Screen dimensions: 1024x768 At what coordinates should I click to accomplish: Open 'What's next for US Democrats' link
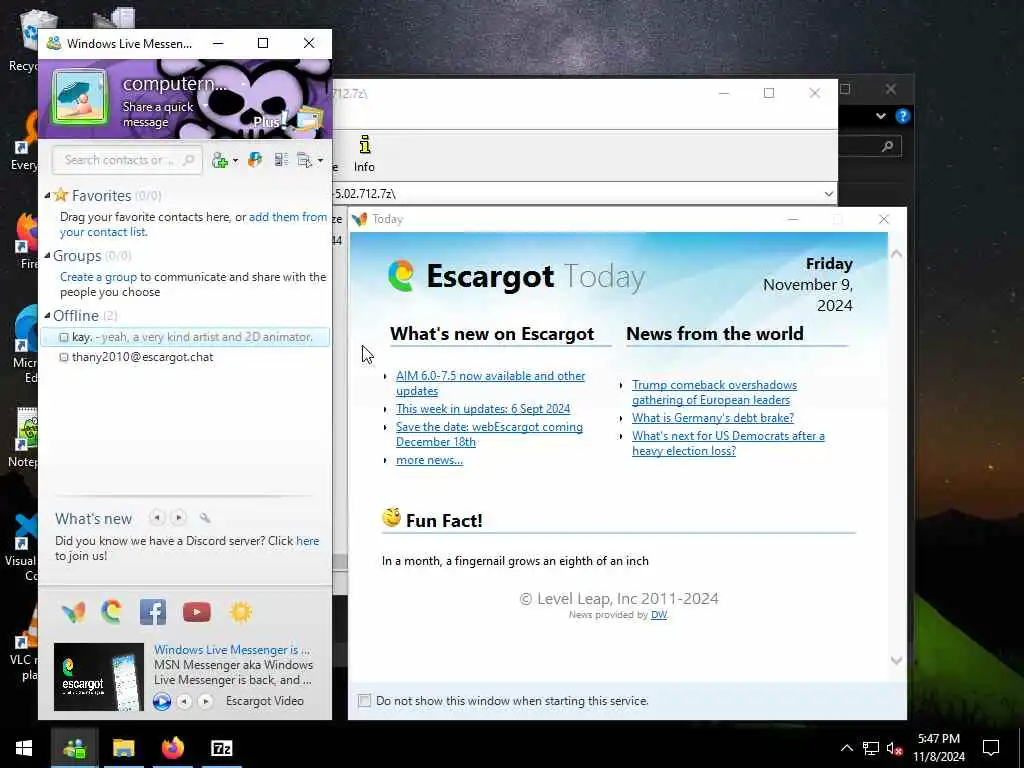(728, 443)
